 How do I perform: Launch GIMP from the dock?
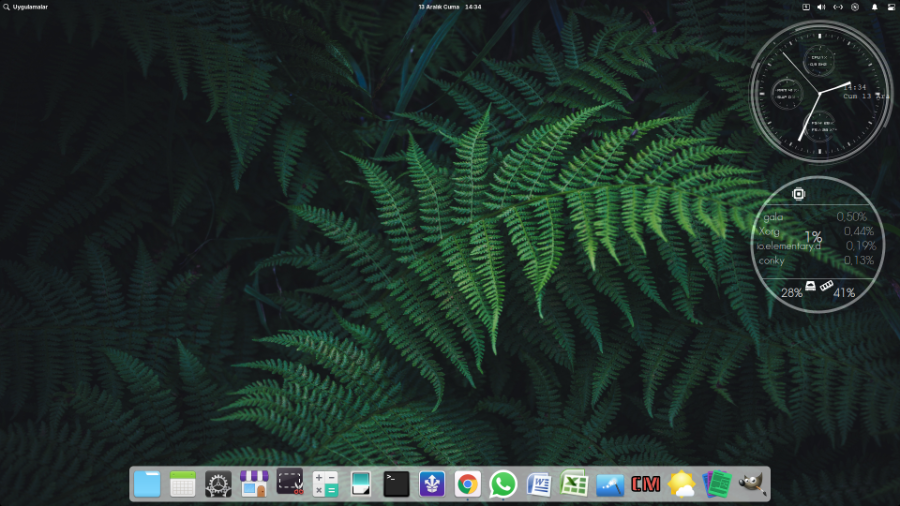(752, 484)
